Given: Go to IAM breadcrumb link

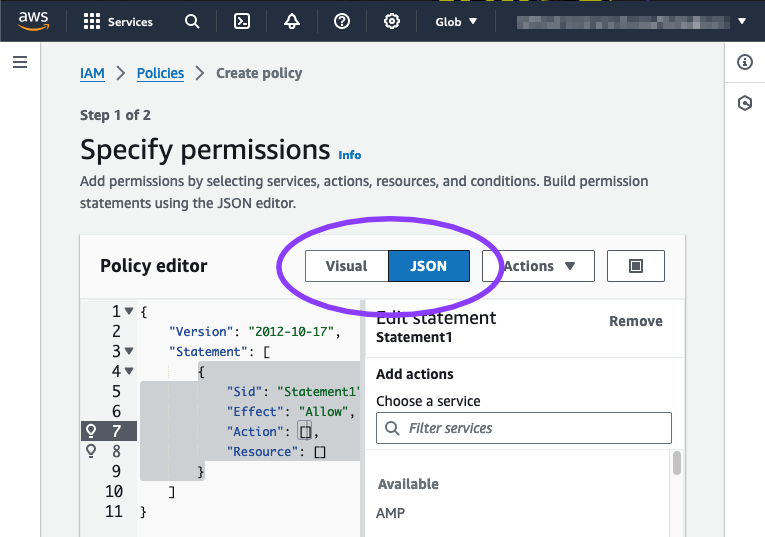Looking at the screenshot, I should (x=92, y=73).
